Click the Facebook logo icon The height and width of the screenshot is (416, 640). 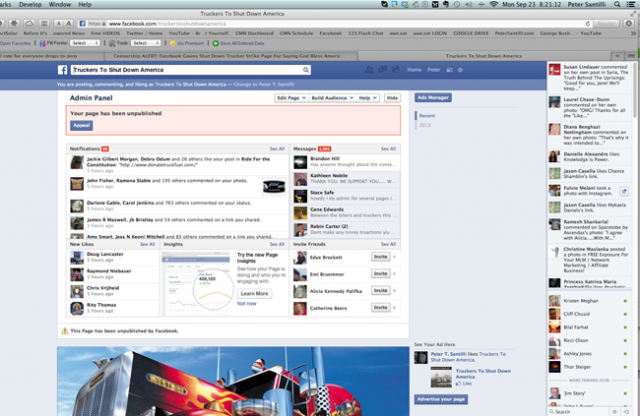coord(62,70)
